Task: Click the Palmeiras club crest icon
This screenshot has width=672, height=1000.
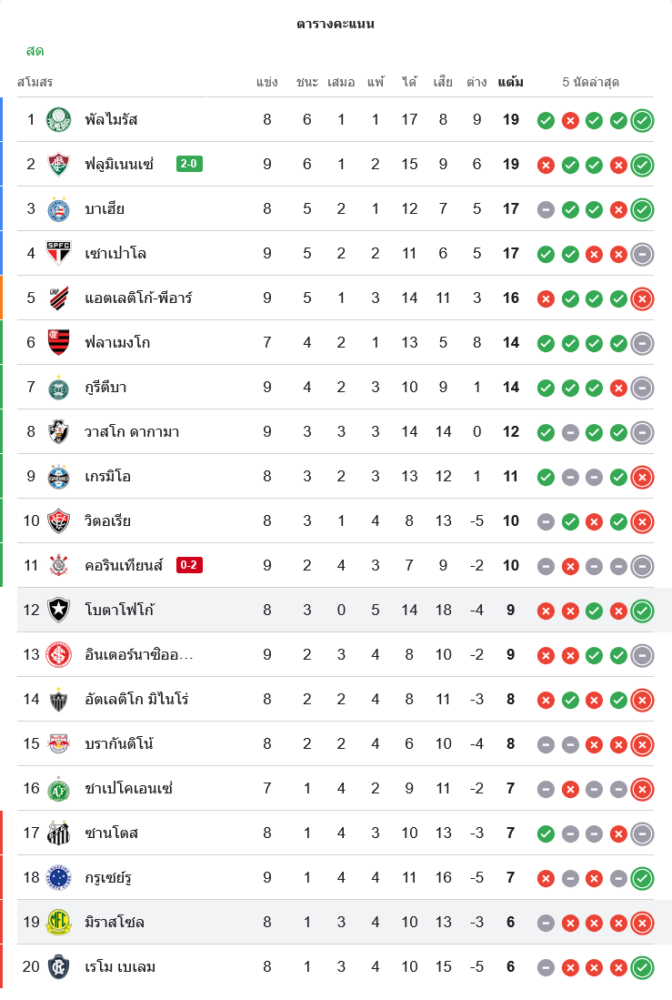Action: 59,120
